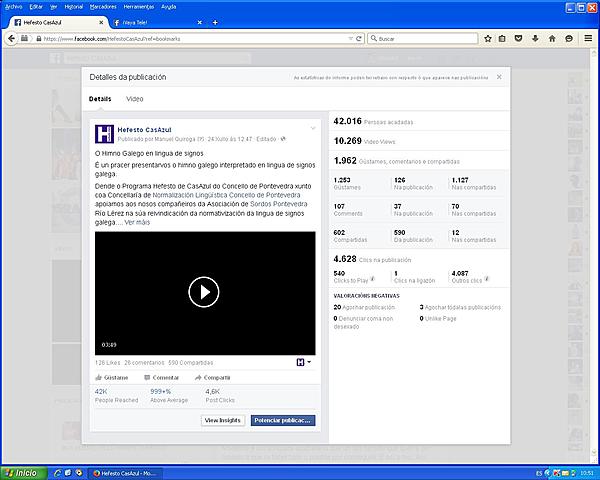The width and height of the screenshot is (600, 480).
Task: Click the padlock site identity icon
Action: [x=39, y=39]
